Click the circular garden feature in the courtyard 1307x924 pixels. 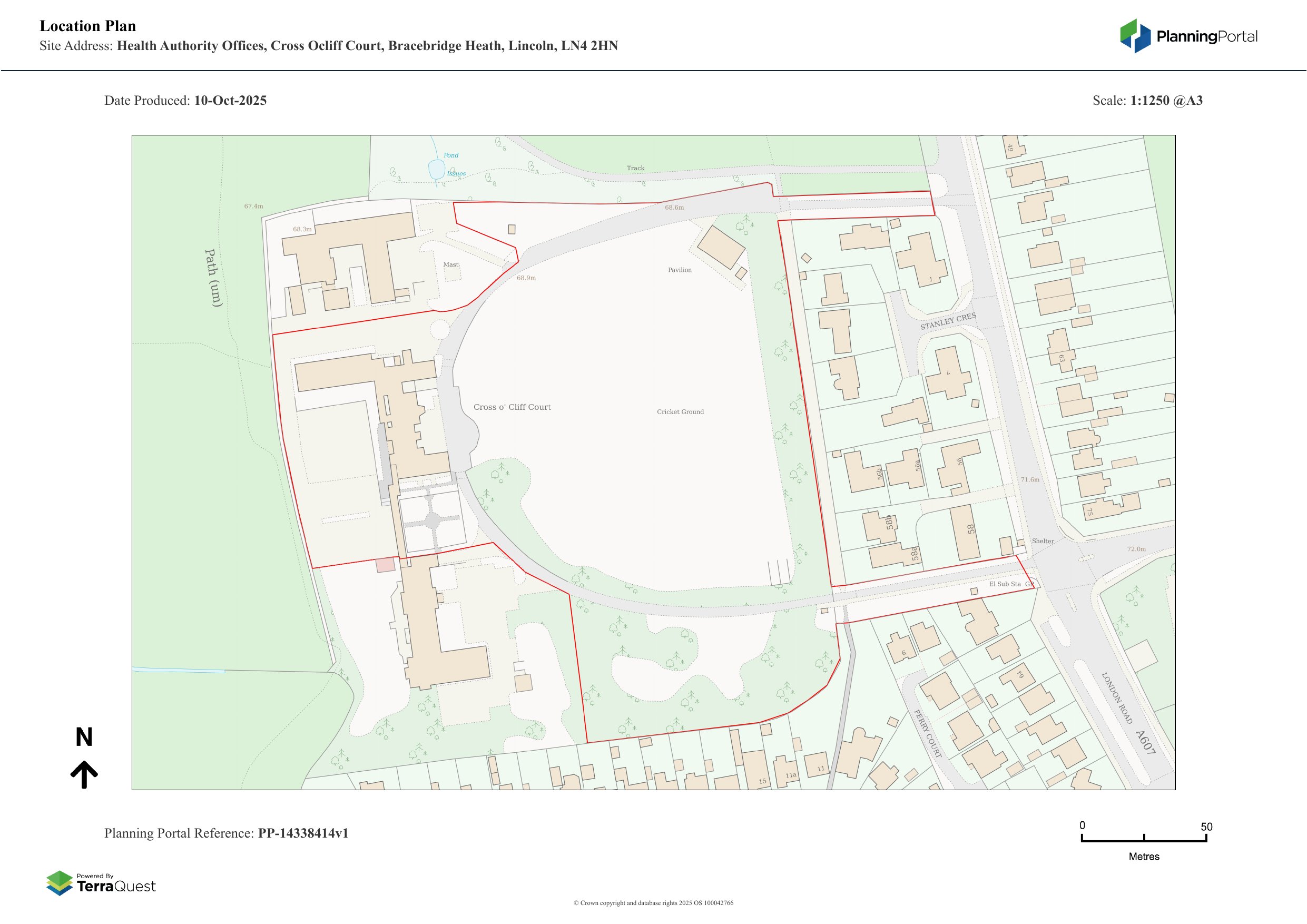coord(433,520)
